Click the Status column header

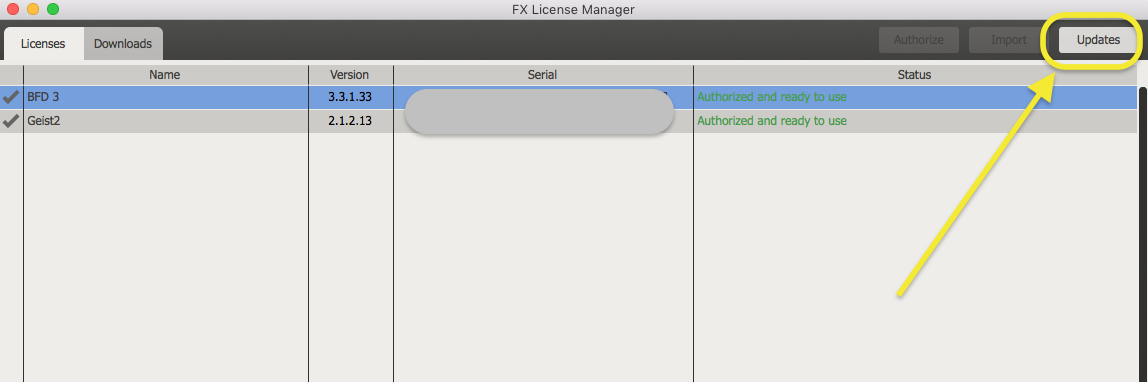point(914,75)
